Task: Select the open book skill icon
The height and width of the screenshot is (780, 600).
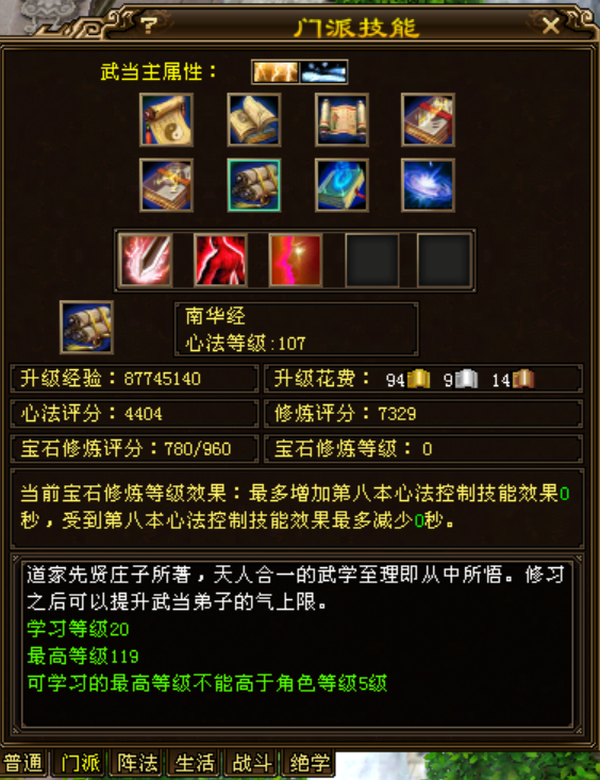Action: (254, 120)
